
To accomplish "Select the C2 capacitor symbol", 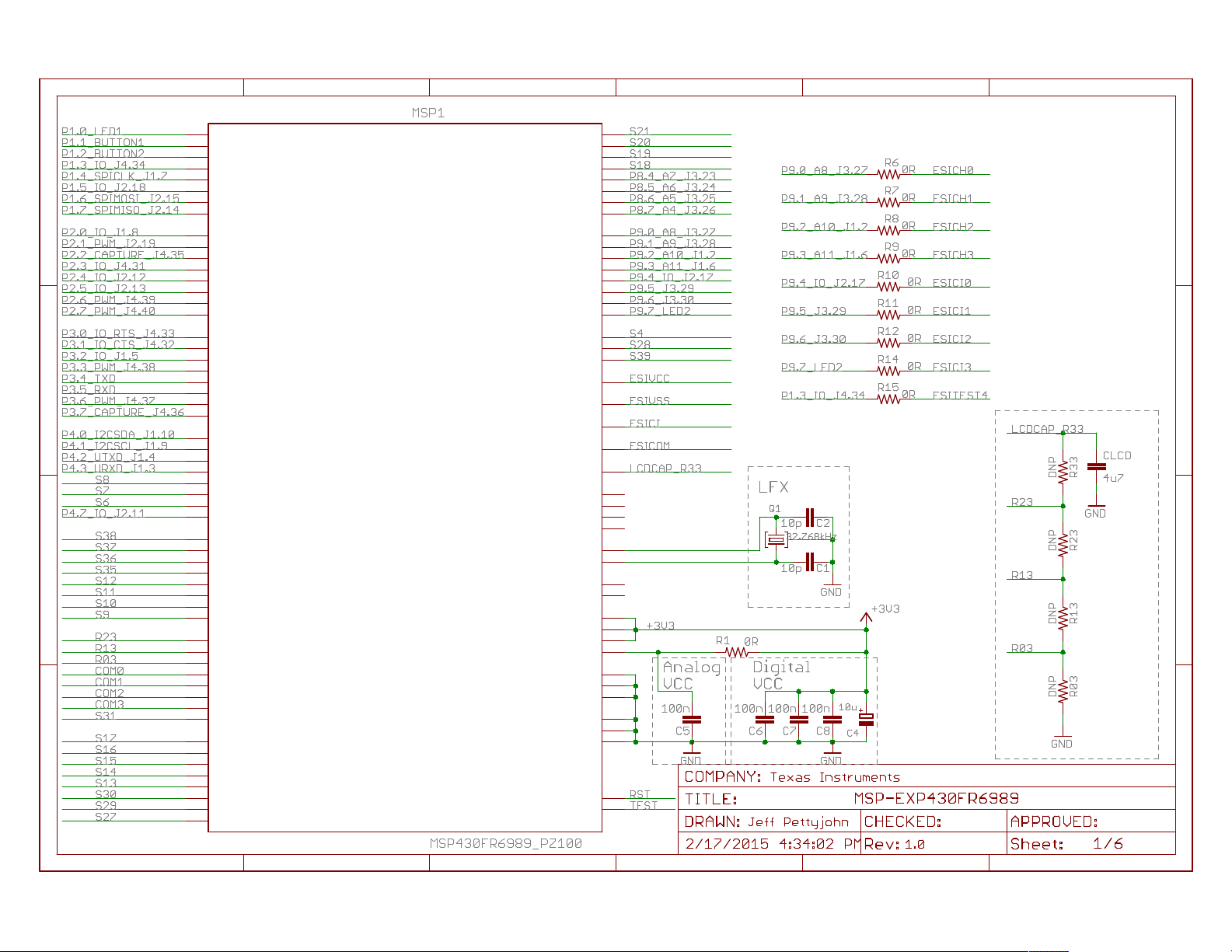I will 810,518.
